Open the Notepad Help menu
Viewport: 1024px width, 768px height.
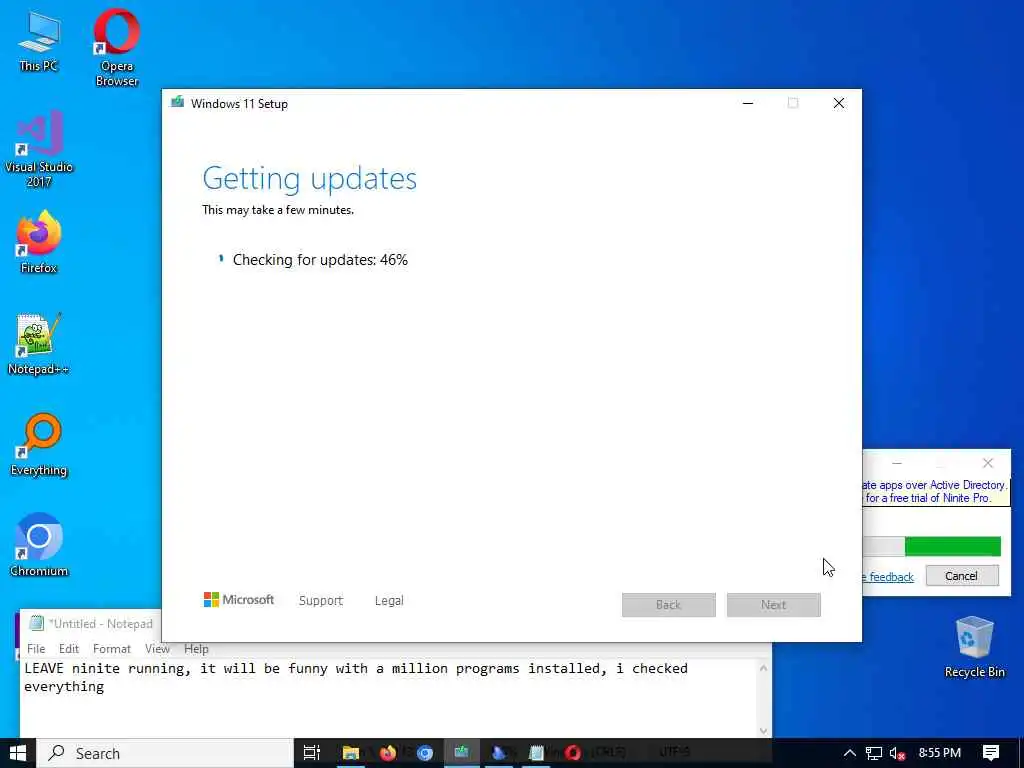tap(196, 648)
